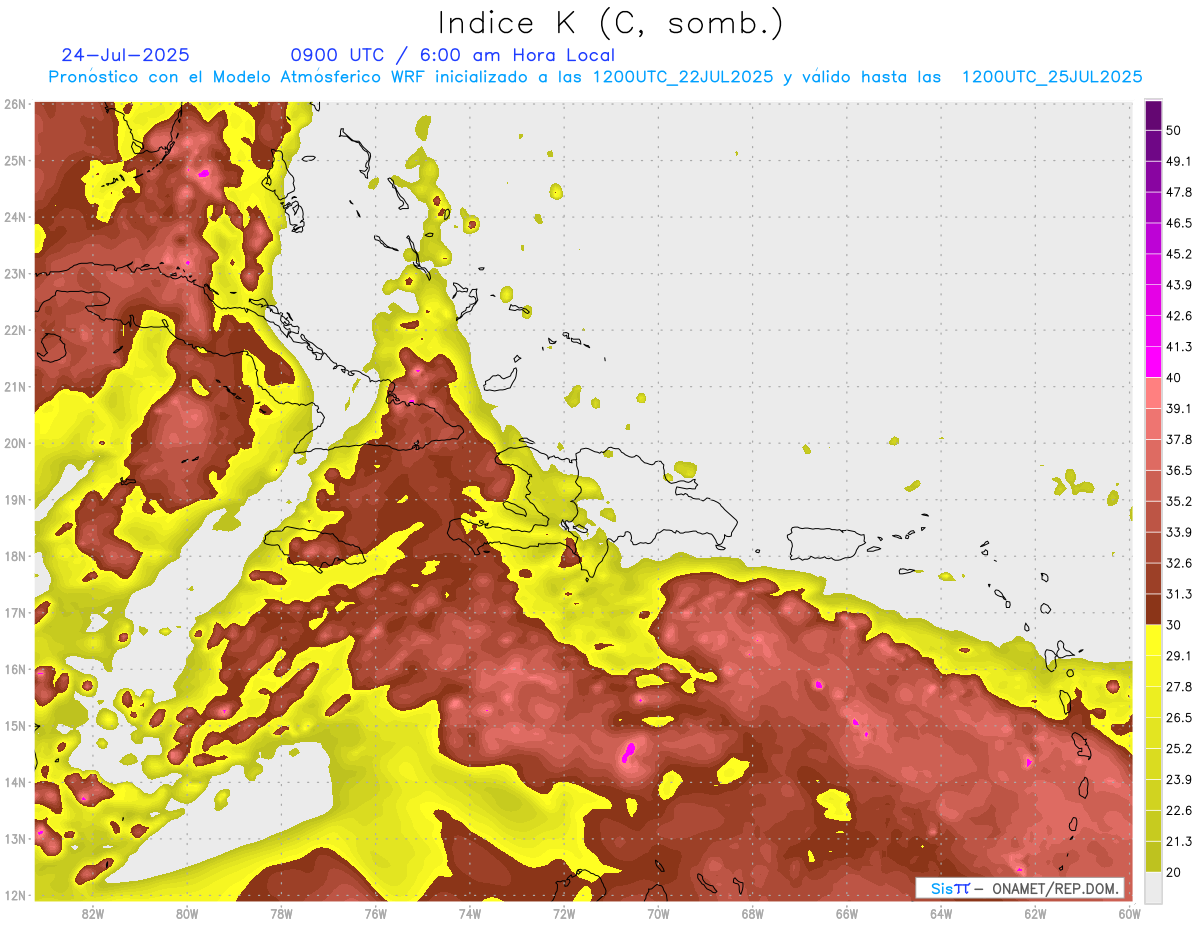
Task: Click the 35.2 colorbar value
Action: [1179, 501]
